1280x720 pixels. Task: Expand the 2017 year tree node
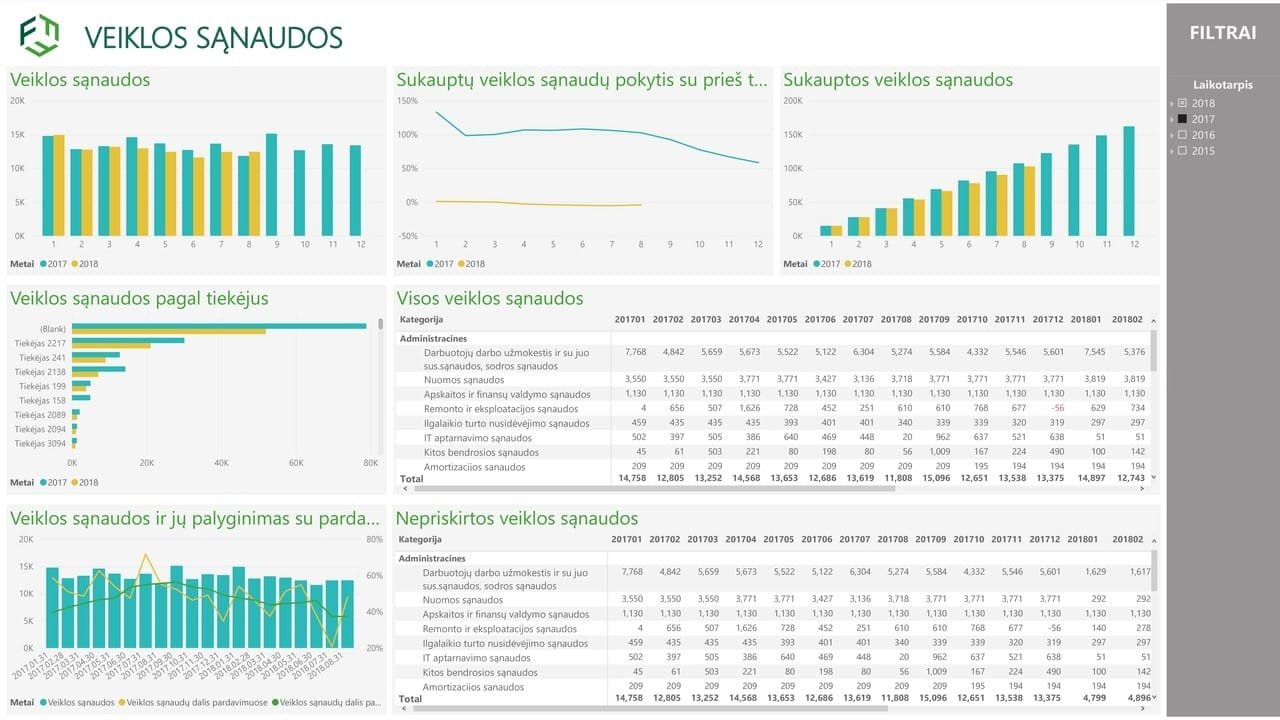point(1172,119)
